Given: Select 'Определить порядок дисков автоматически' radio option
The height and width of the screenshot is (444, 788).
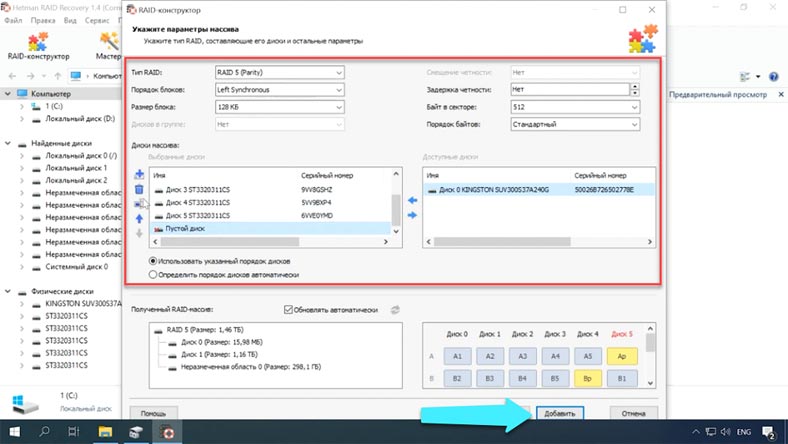Looking at the screenshot, I should coord(153,273).
